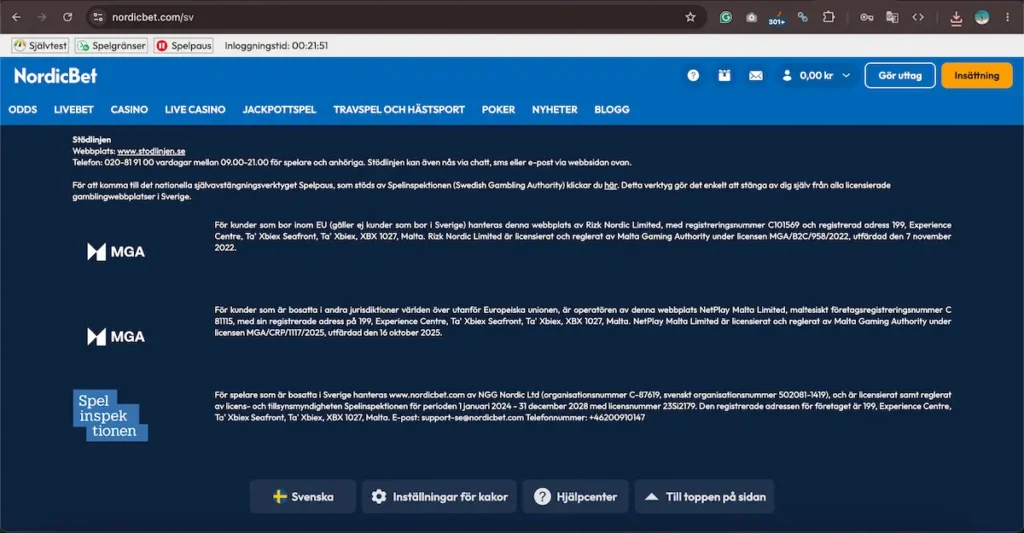The height and width of the screenshot is (533, 1024).
Task: Open TRAVSPEL OCH HÄSTSPORT section
Action: (399, 110)
